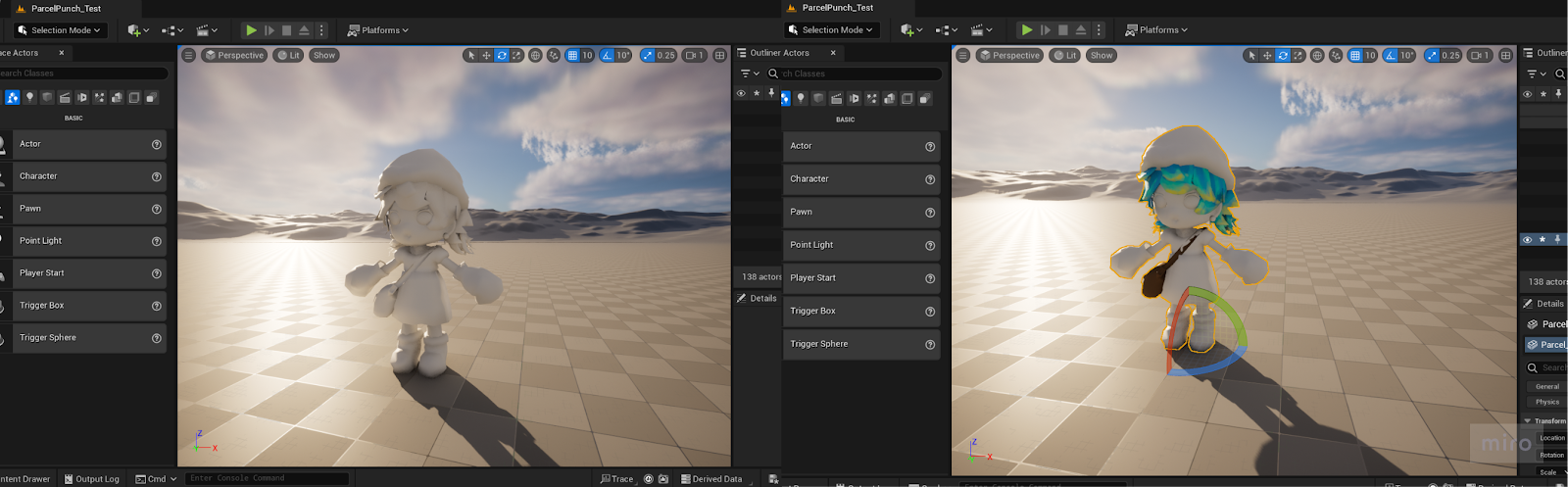Choose Select tool in left viewport toolbar

(x=471, y=56)
